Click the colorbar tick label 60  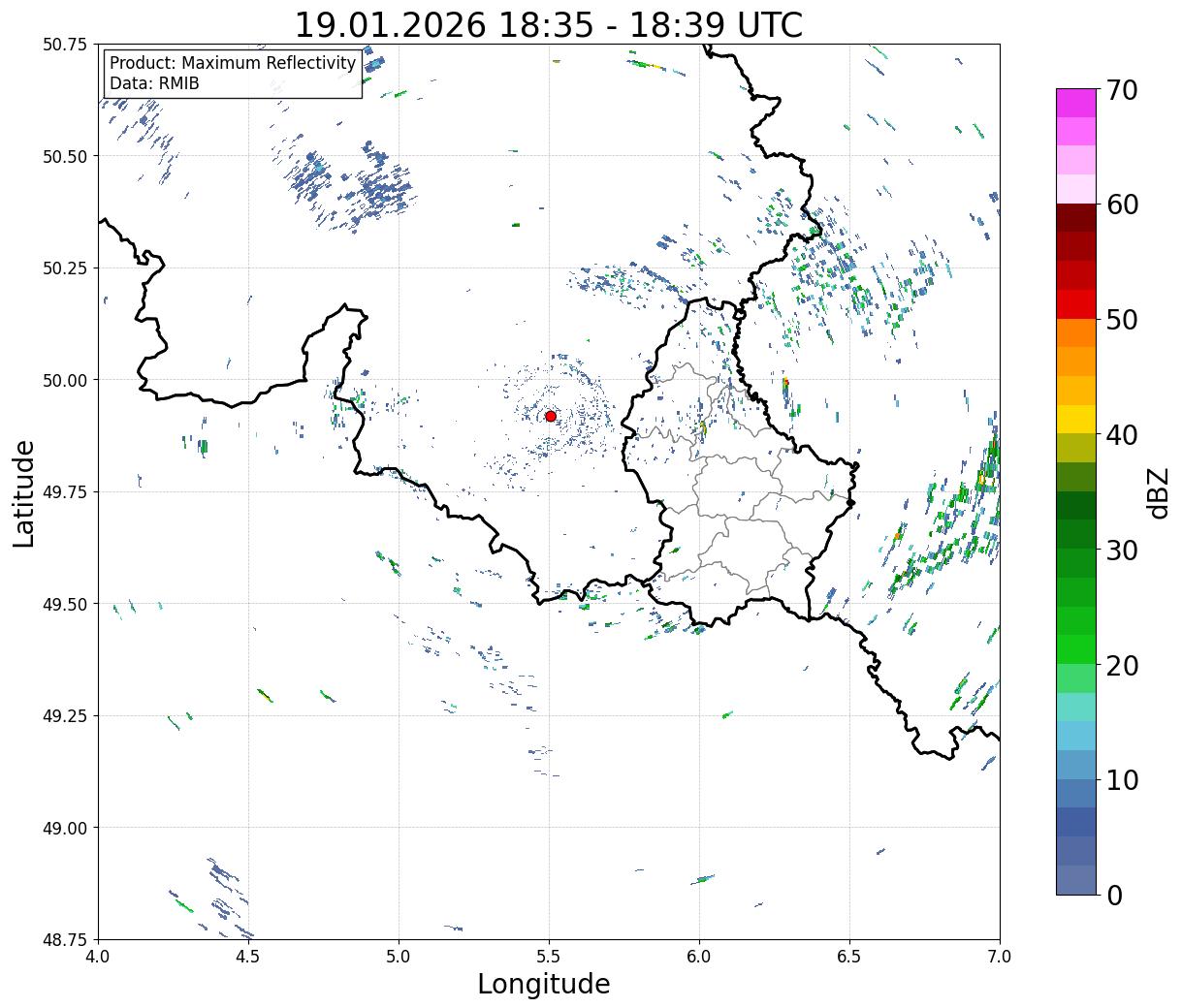click(1121, 205)
